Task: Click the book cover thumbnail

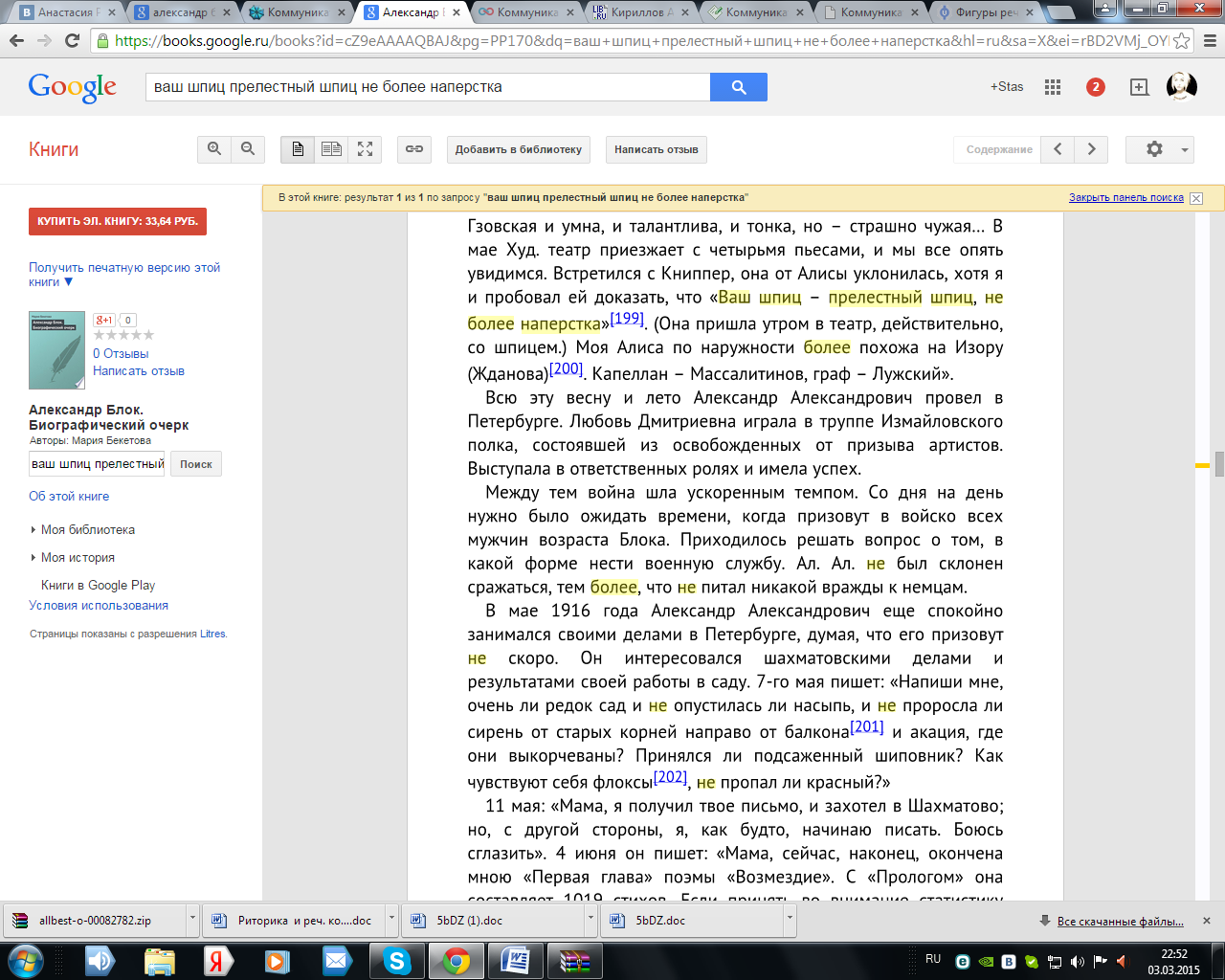Action: (x=56, y=350)
